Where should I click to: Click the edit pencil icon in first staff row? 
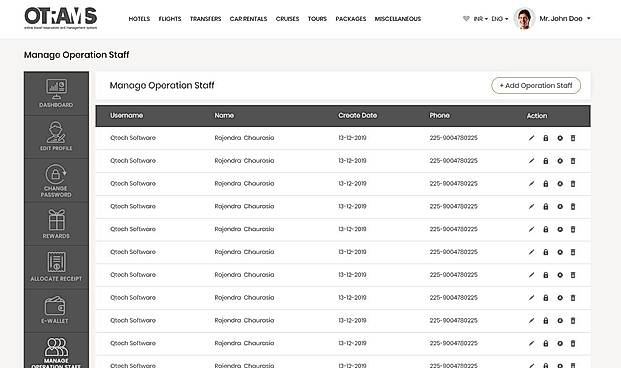[x=531, y=138]
